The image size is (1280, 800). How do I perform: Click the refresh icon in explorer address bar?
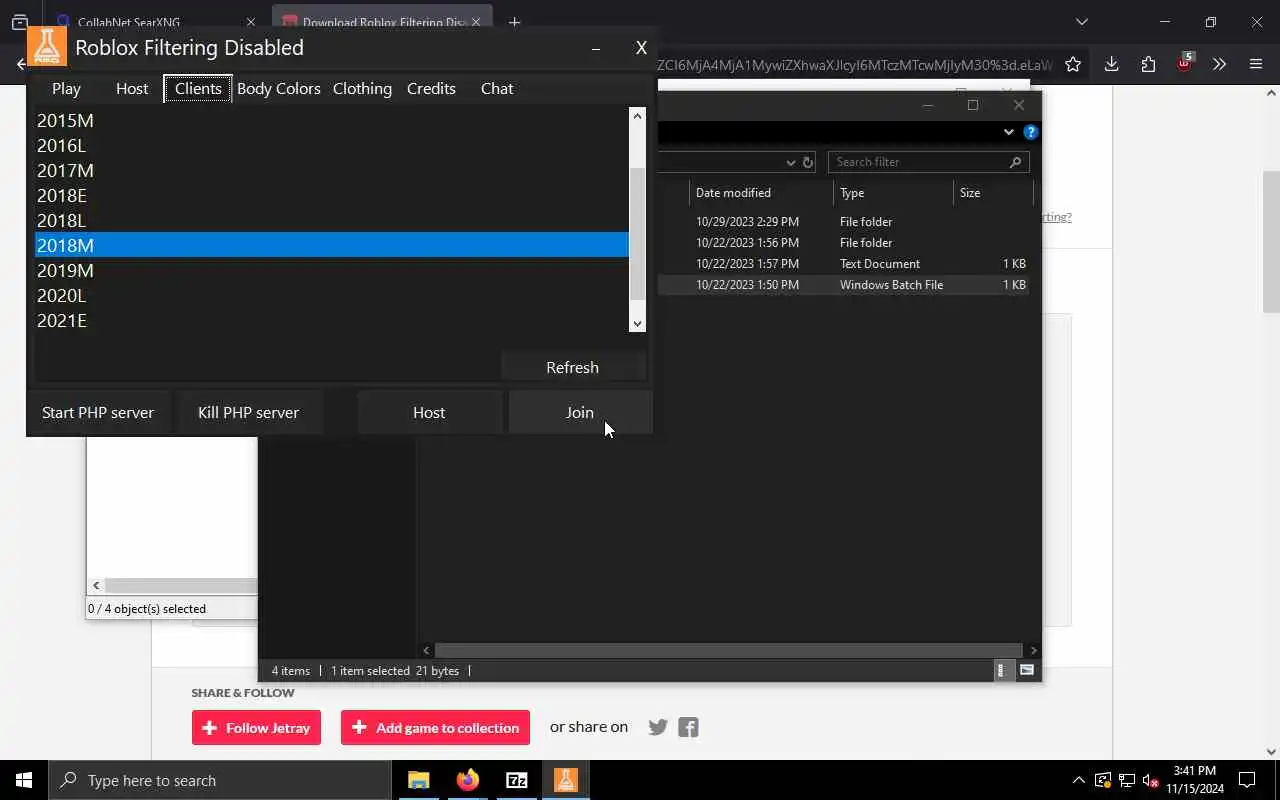click(808, 162)
